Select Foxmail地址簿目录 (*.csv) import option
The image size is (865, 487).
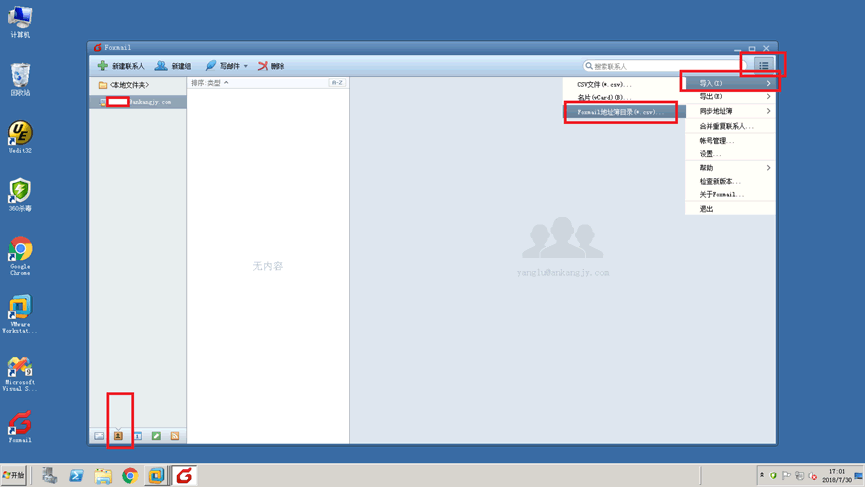pyautogui.click(x=619, y=112)
